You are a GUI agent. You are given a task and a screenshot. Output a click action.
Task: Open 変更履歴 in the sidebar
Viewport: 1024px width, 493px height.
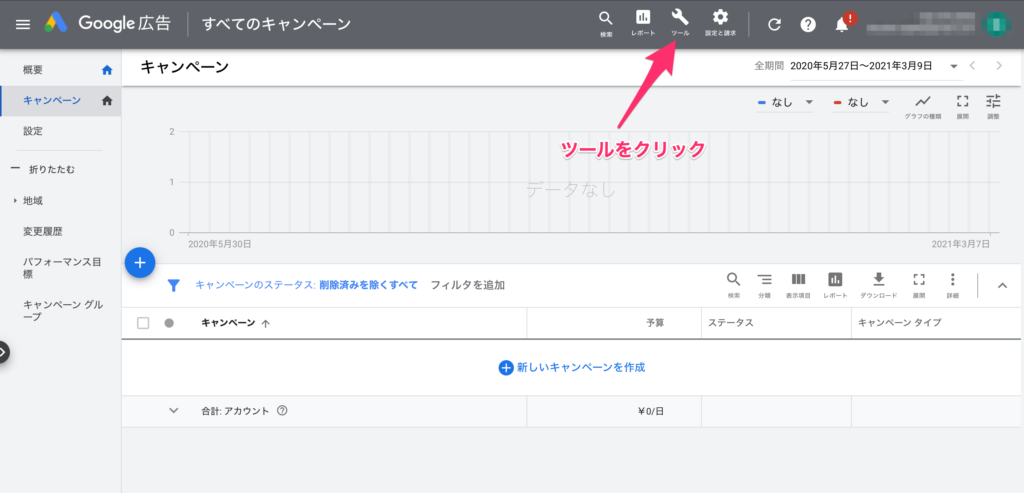click(x=42, y=232)
